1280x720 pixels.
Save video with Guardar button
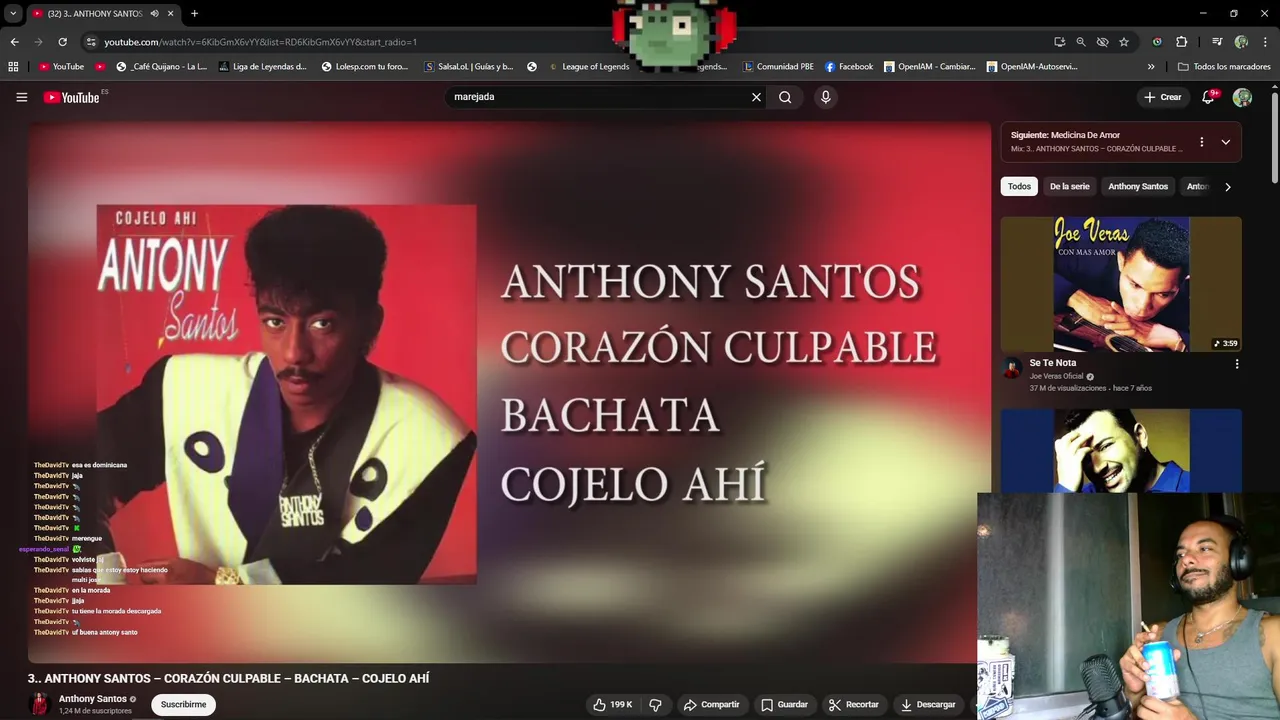784,705
